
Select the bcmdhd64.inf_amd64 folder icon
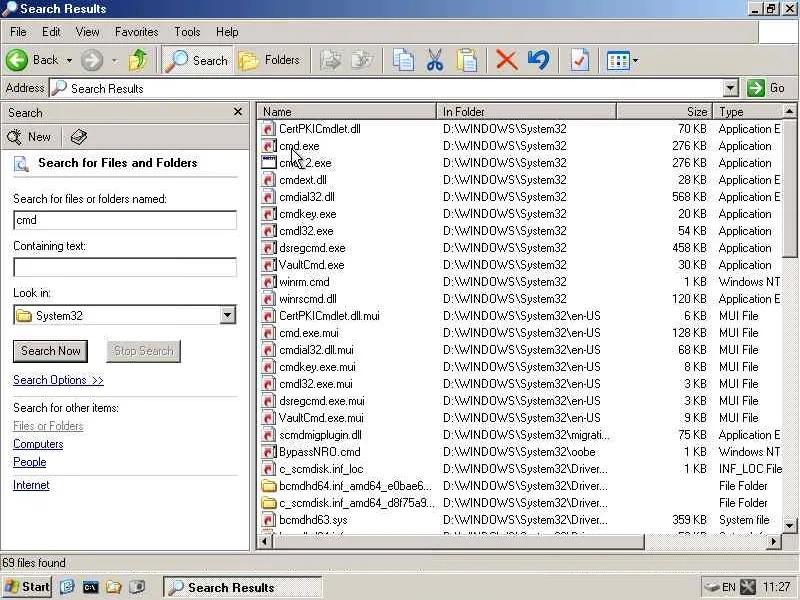click(268, 486)
